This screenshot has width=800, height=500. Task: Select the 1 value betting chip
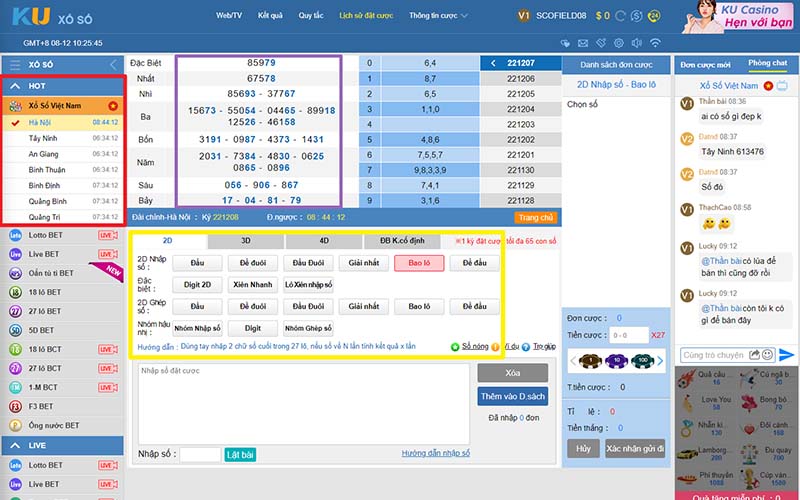click(590, 361)
